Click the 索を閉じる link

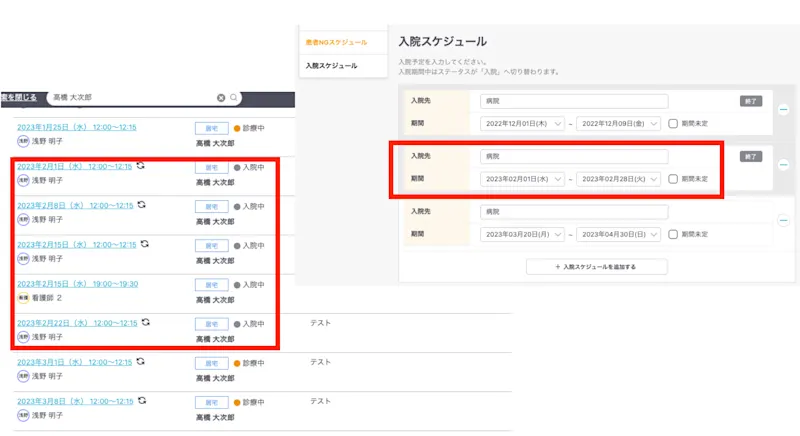19,97
